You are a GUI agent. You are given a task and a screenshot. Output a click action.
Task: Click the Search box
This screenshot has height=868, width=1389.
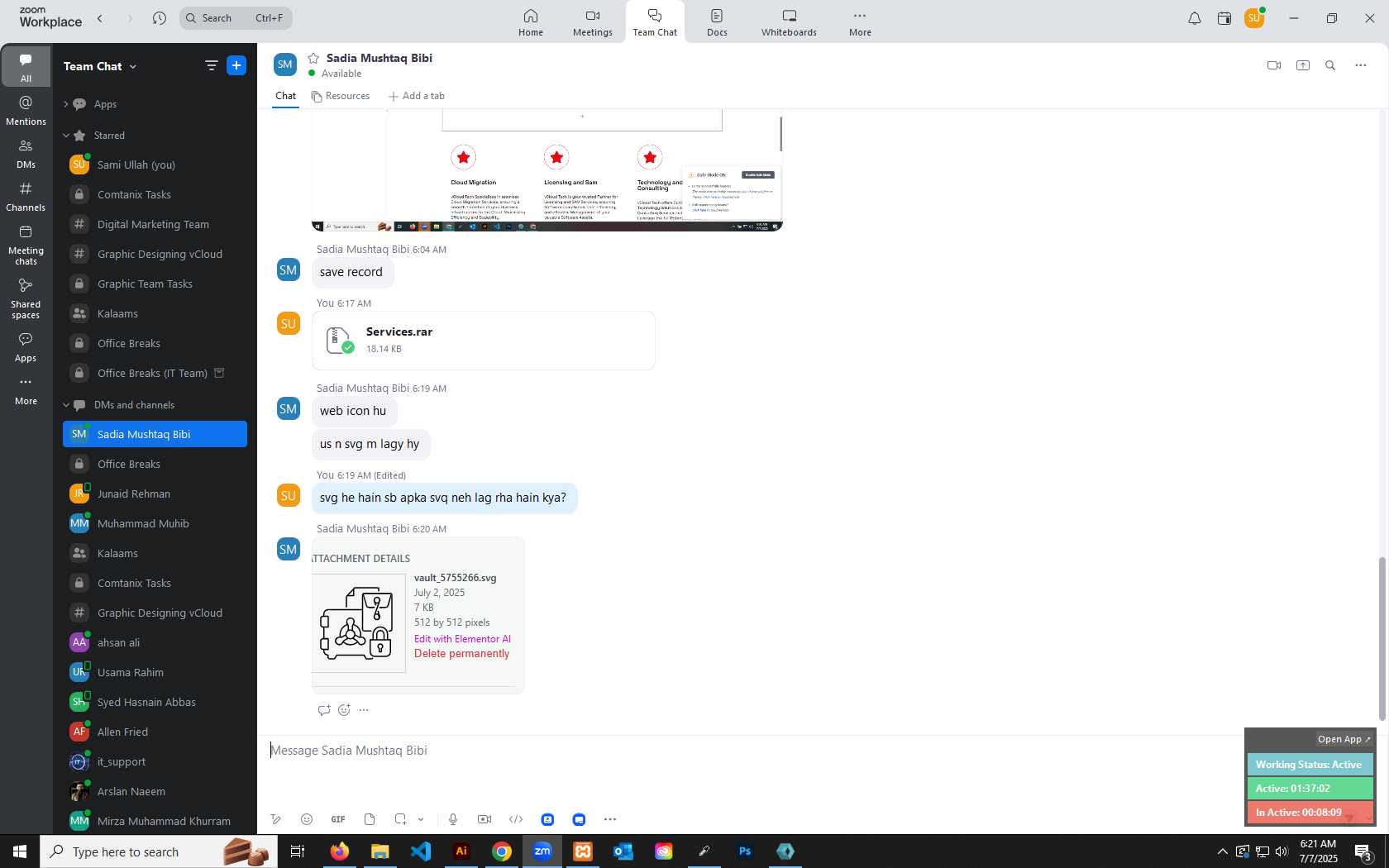coord(236,18)
